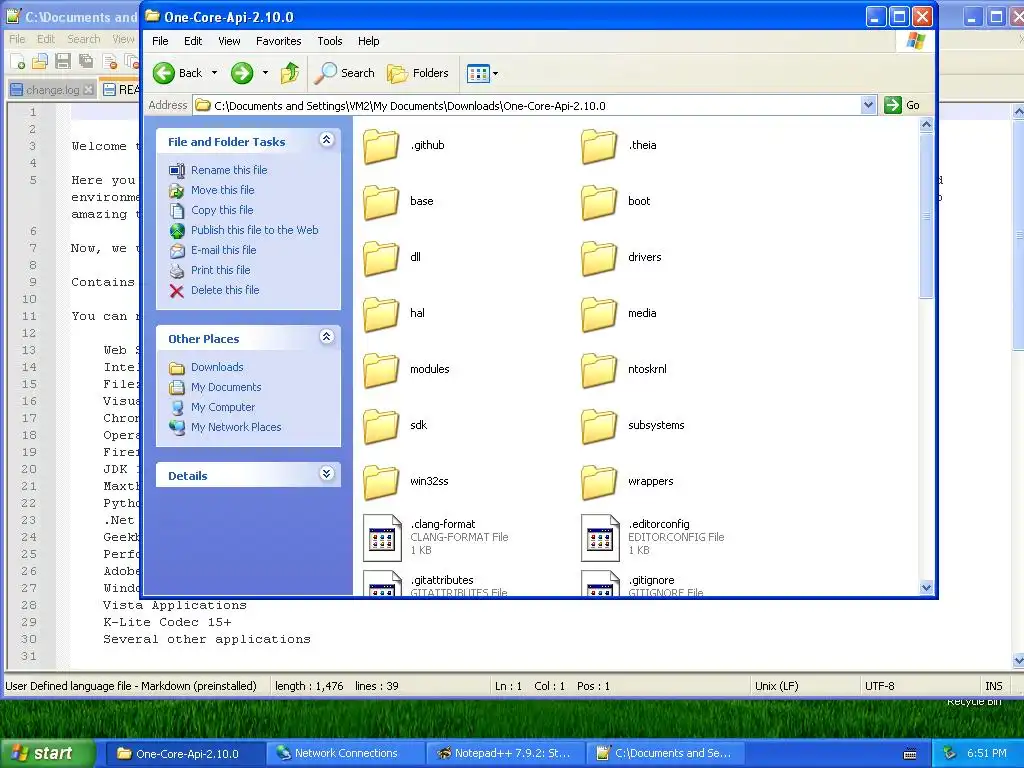Select the boot folder
The image size is (1024, 768).
(x=616, y=201)
